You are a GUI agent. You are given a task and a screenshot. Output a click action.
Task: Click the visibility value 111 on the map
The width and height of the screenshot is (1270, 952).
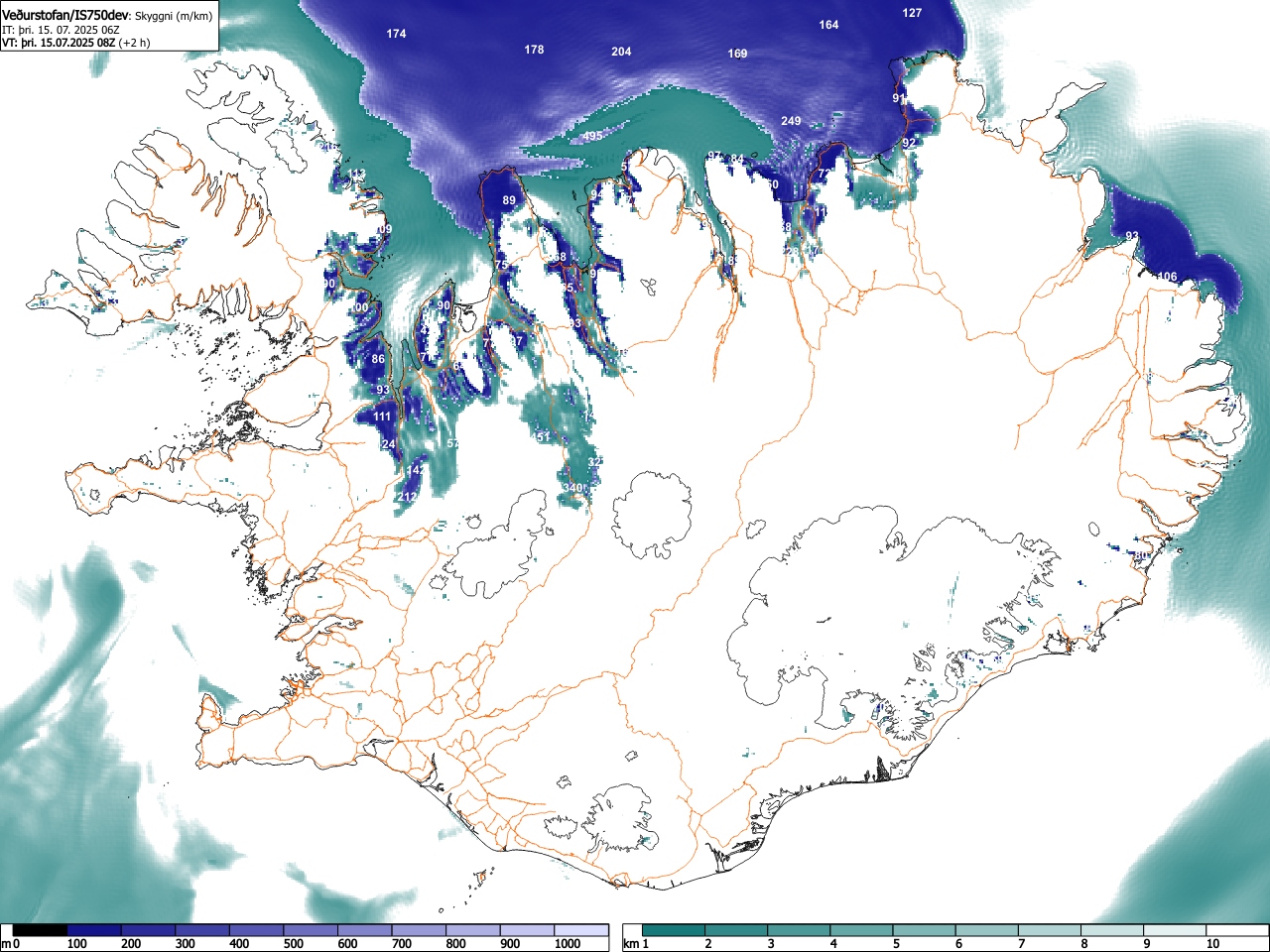pos(383,416)
